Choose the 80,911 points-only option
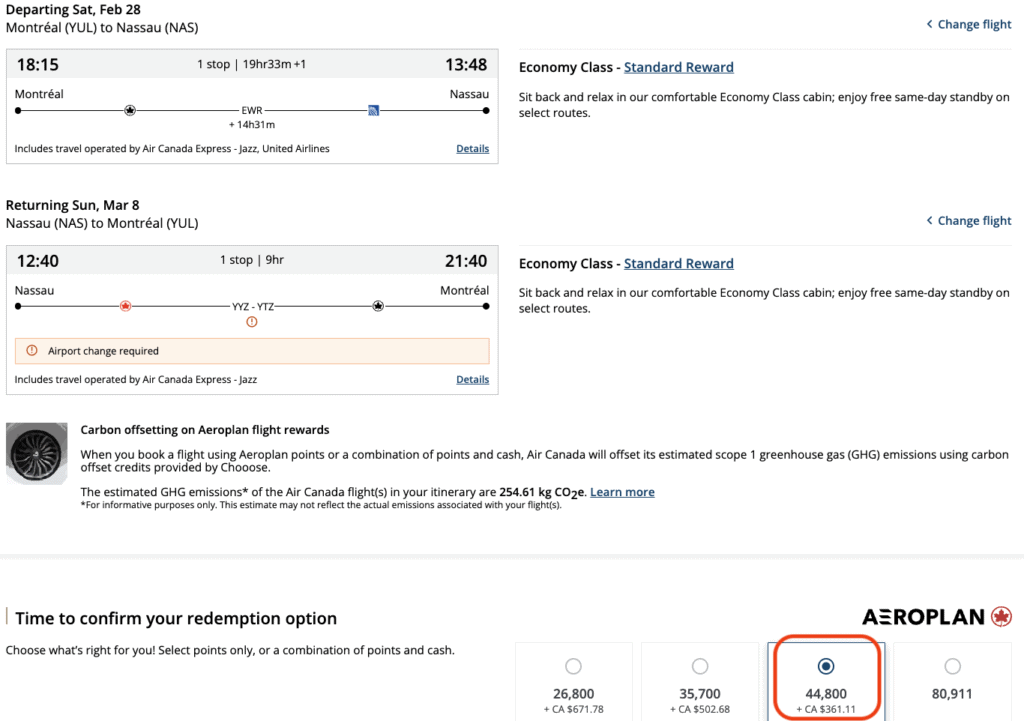This screenshot has height=721, width=1024. [952, 666]
